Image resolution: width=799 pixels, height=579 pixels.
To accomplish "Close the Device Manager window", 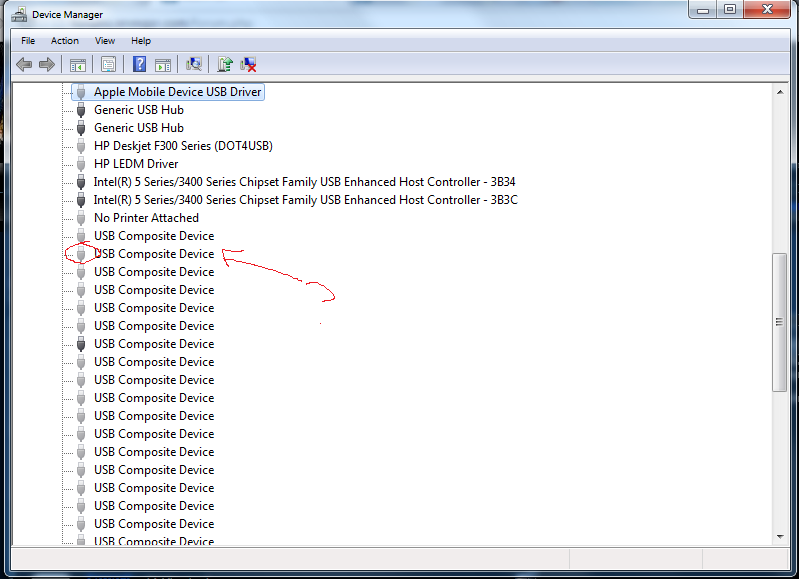I will 767,9.
